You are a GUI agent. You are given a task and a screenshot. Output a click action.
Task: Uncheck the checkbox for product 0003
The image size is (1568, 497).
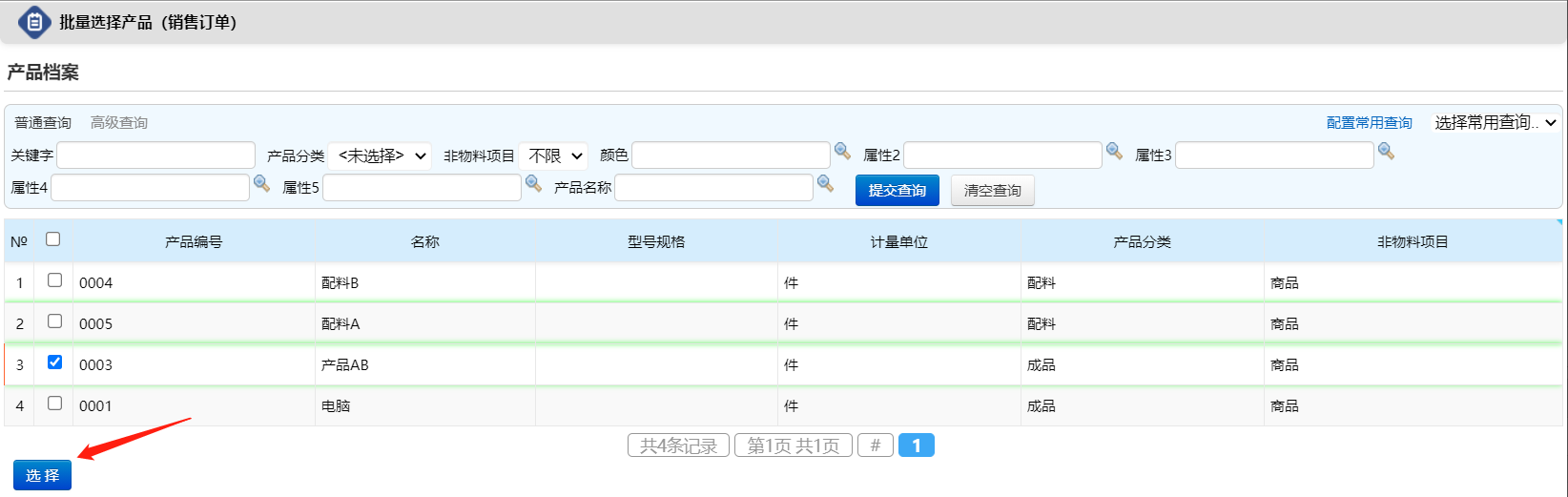tap(54, 362)
